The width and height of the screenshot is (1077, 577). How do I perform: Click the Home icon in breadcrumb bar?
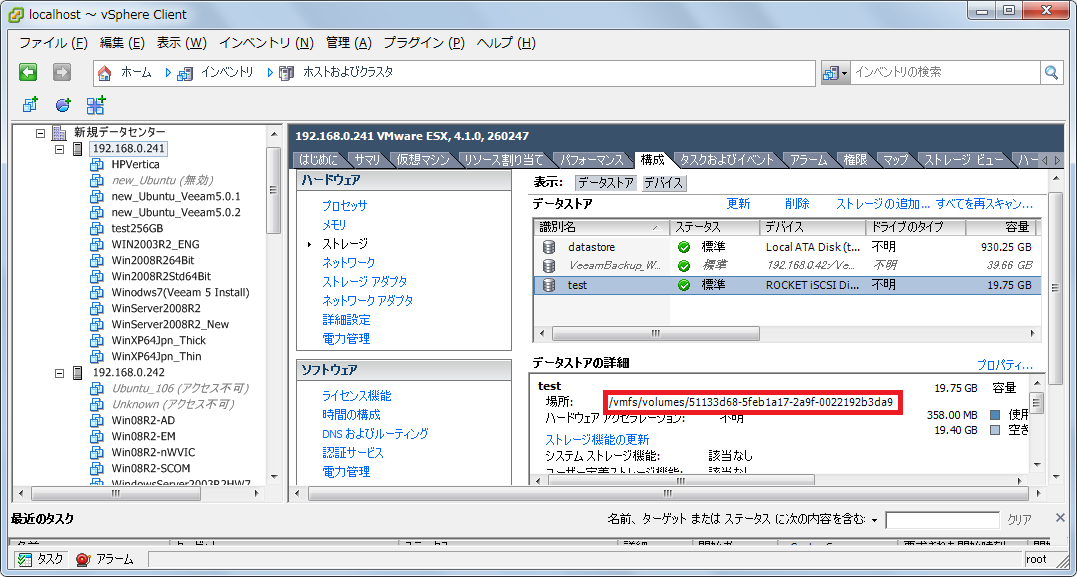(x=104, y=72)
